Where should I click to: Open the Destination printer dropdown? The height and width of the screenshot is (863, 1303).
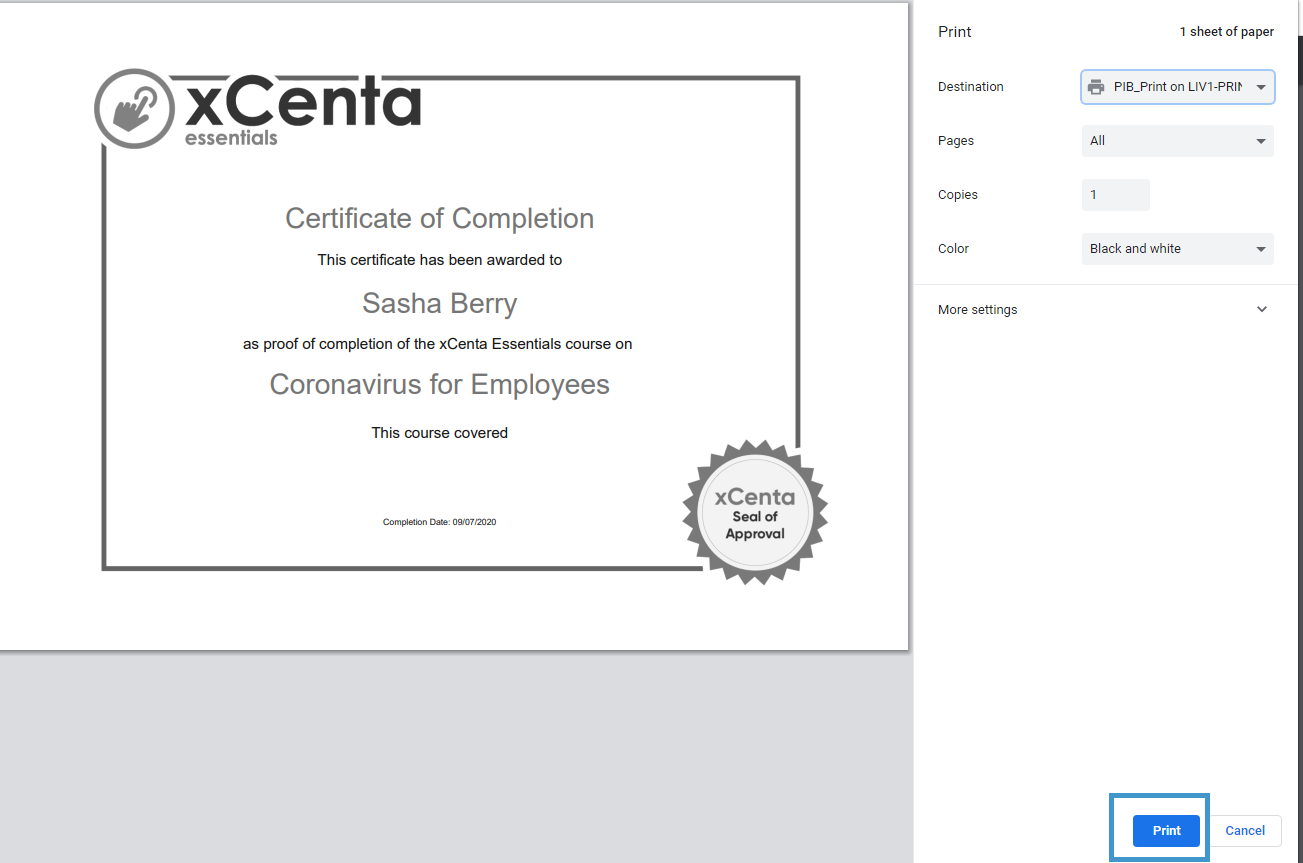coord(1178,87)
